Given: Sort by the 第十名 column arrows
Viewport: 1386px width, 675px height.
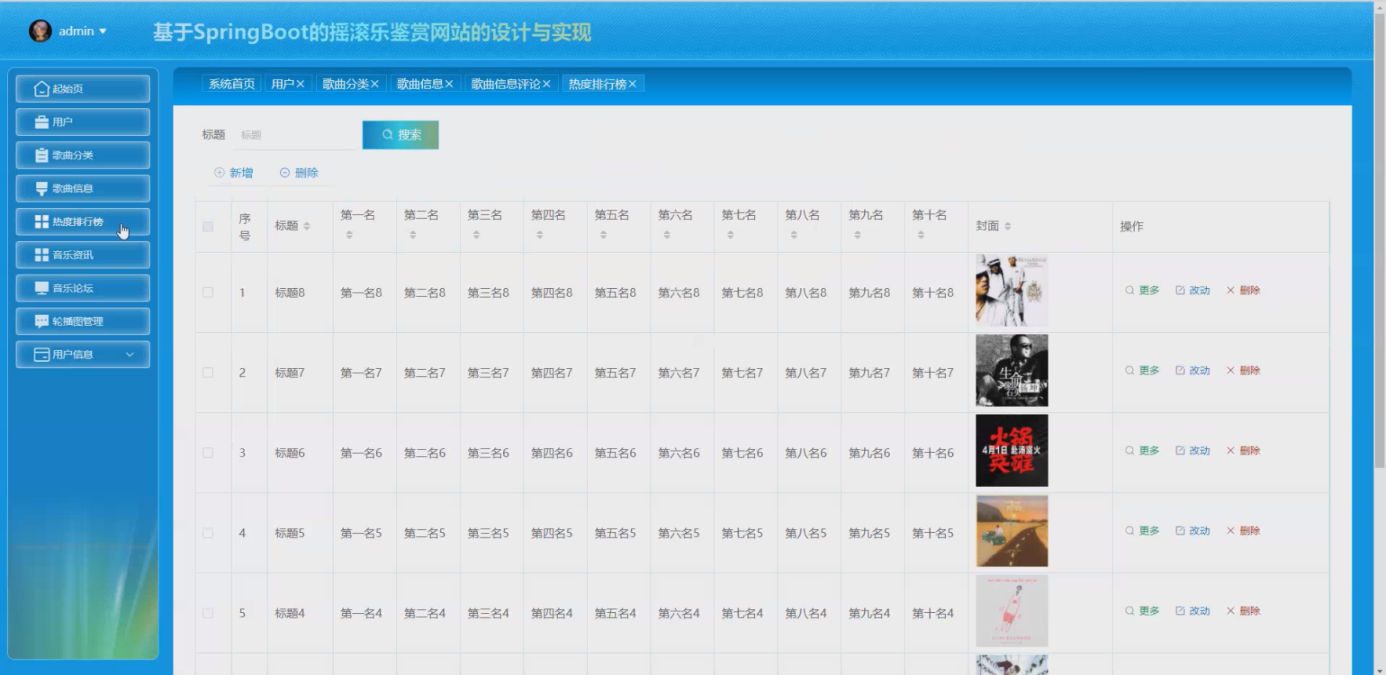Looking at the screenshot, I should (x=921, y=235).
